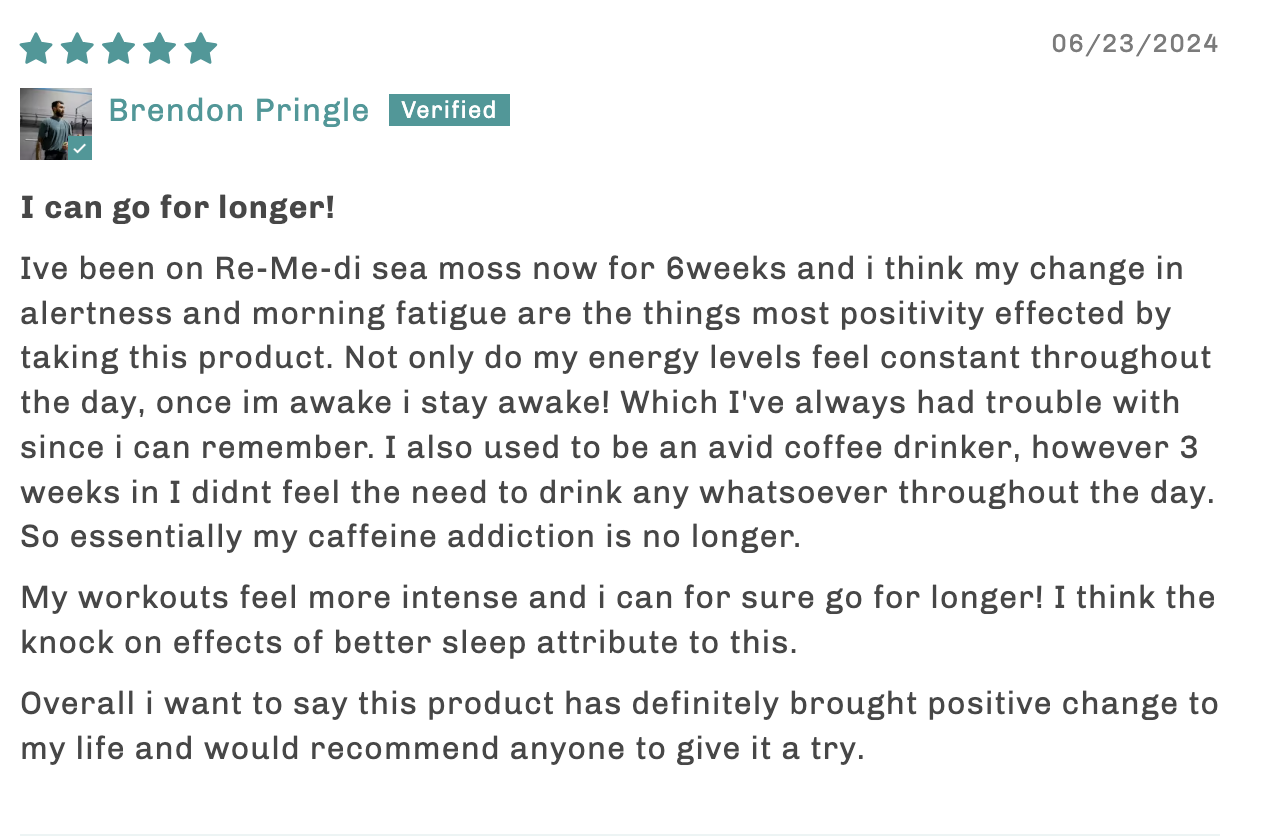Viewport: 1286px width, 840px height.
Task: Click the review title "I can go for longer!"
Action: [x=177, y=208]
